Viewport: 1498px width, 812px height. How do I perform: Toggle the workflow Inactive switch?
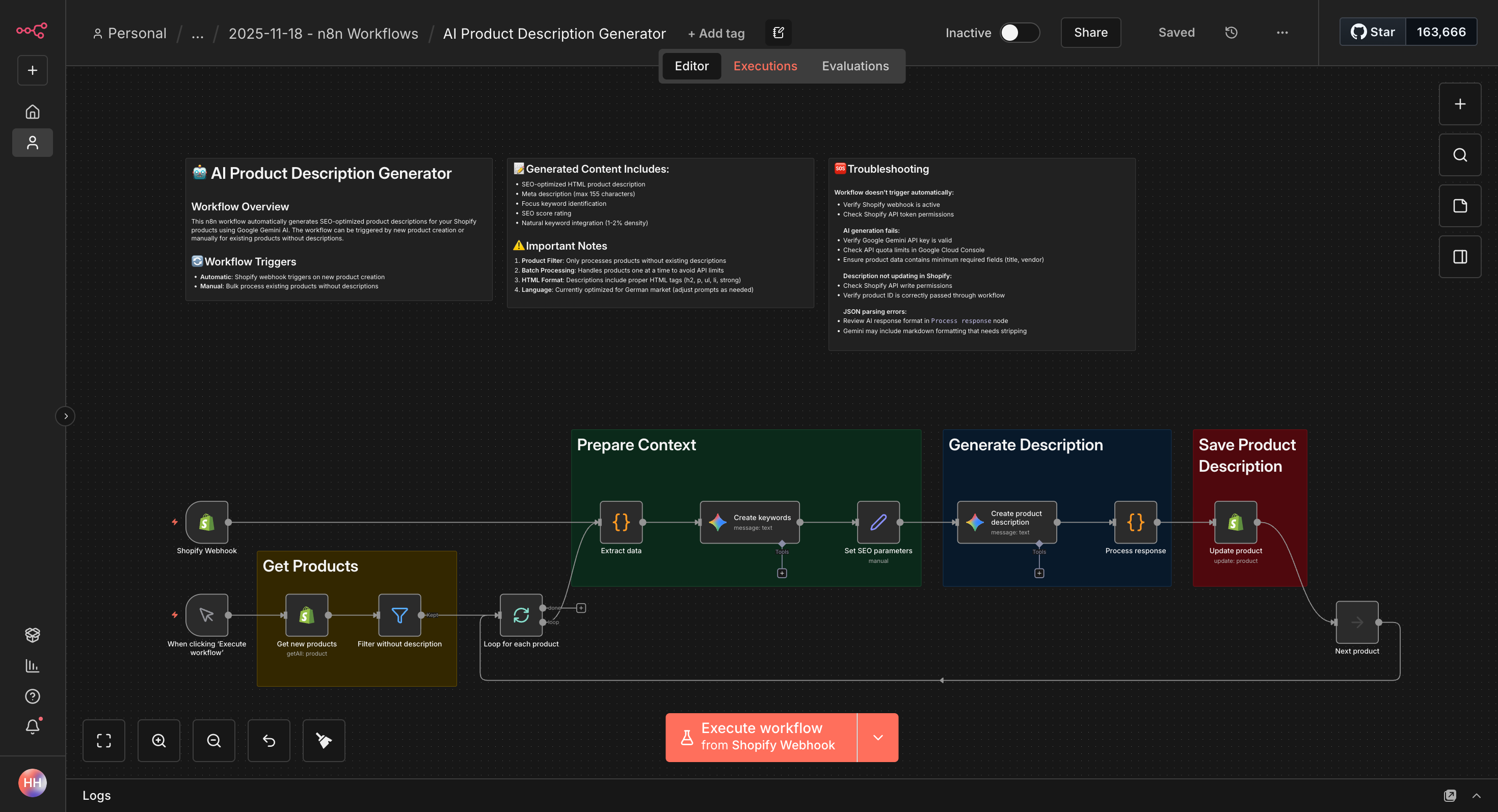pos(1019,33)
